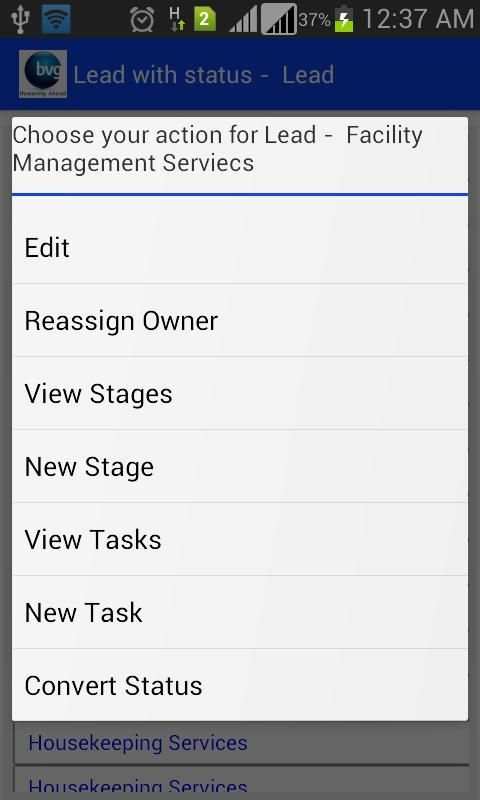This screenshot has width=480, height=800.
Task: Tap the USB connection status icon
Action: click(x=20, y=19)
